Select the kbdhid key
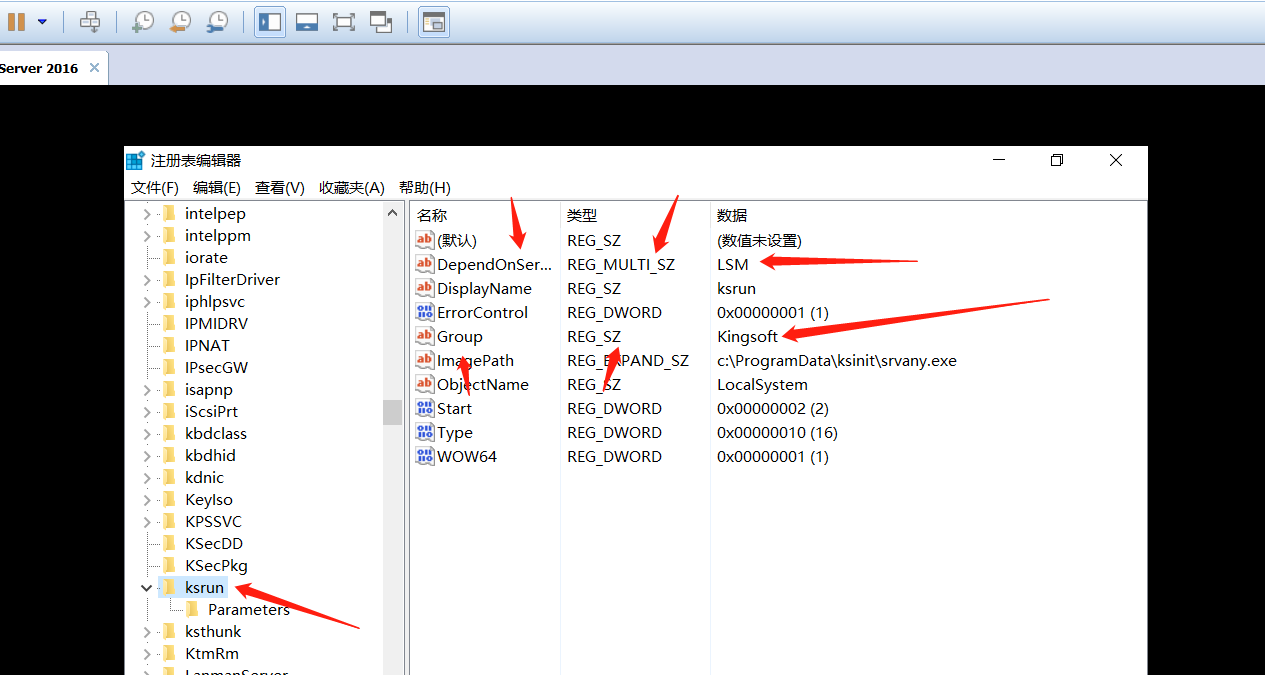The width and height of the screenshot is (1265, 675). coord(210,456)
